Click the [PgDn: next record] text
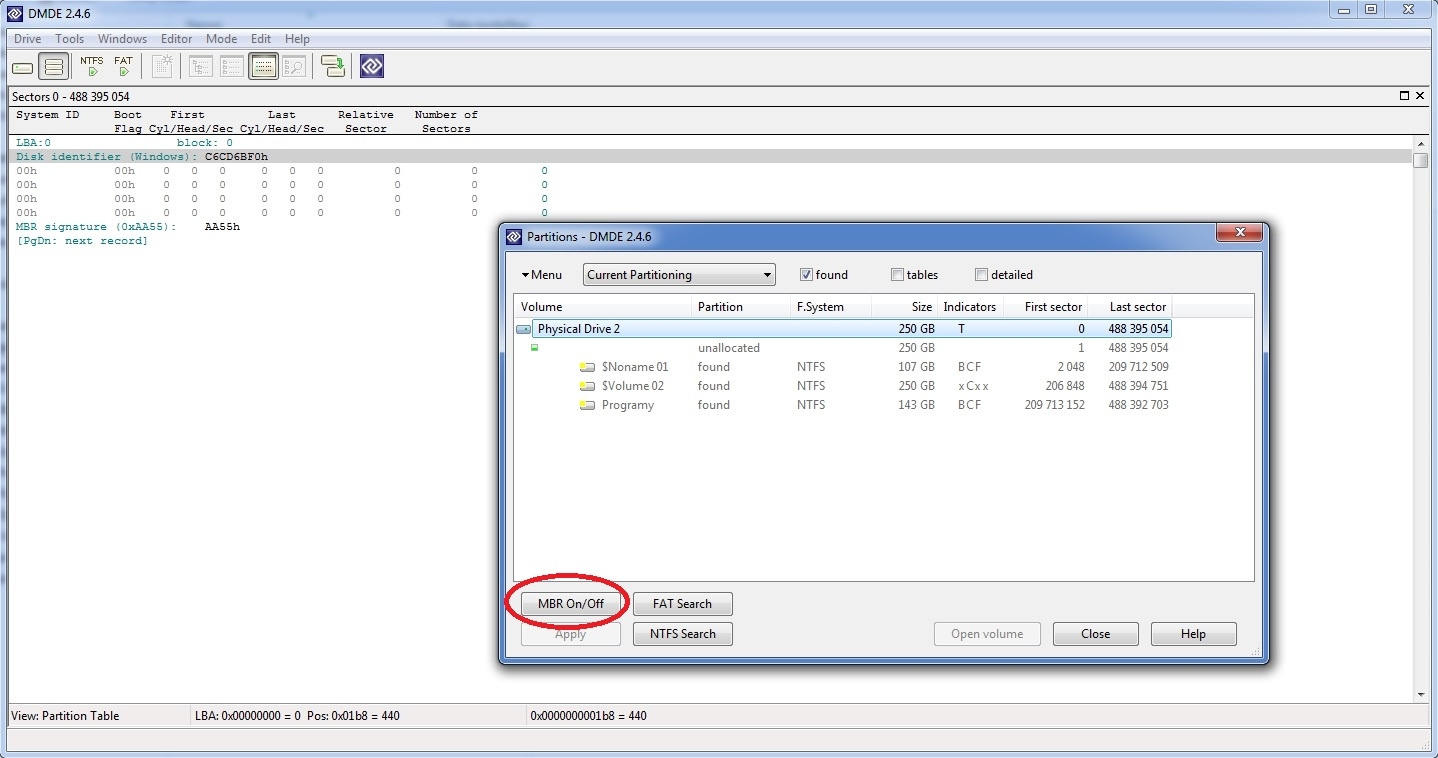This screenshot has width=1438, height=758. coord(82,241)
